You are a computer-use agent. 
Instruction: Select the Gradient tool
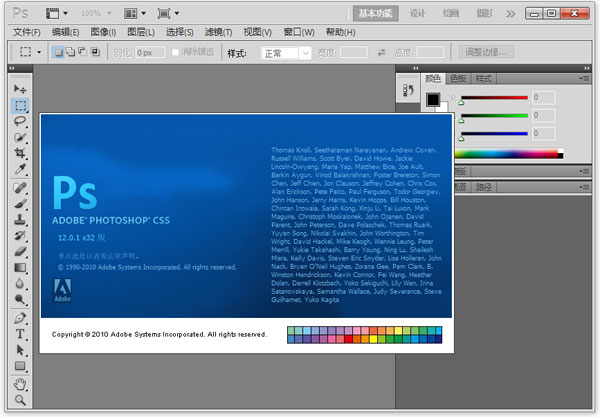tap(20, 267)
